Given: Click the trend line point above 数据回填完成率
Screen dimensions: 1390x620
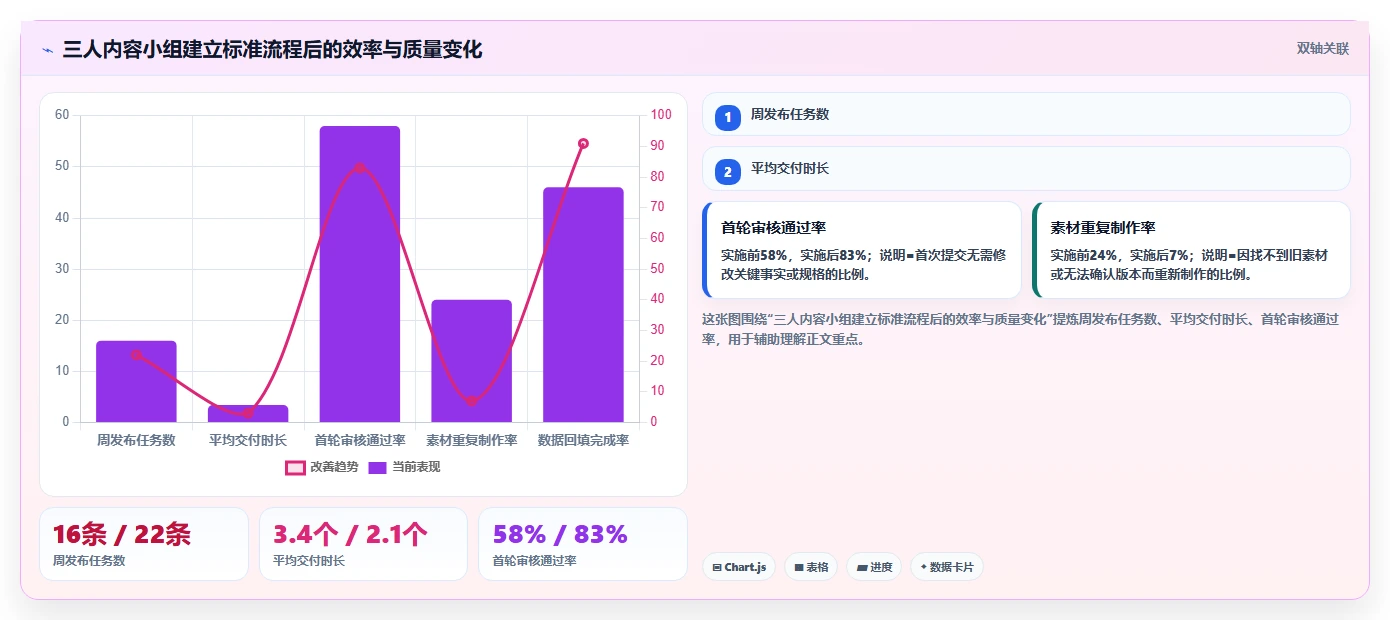Looking at the screenshot, I should (583, 144).
